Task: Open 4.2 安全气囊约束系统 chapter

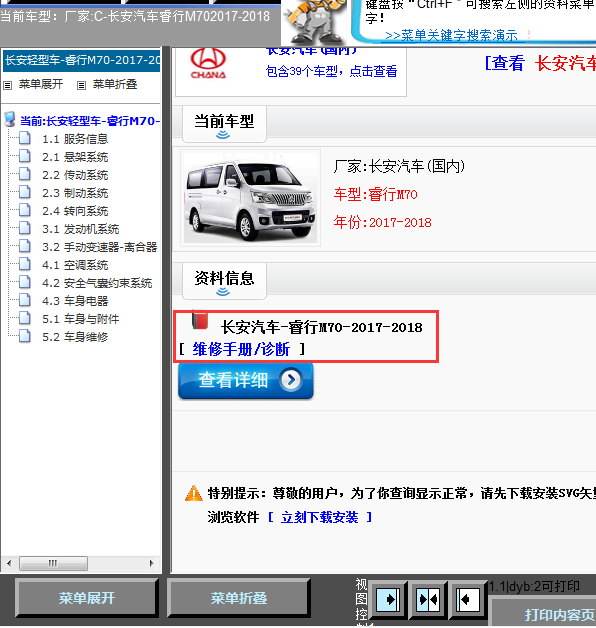Action: pyautogui.click(x=97, y=283)
